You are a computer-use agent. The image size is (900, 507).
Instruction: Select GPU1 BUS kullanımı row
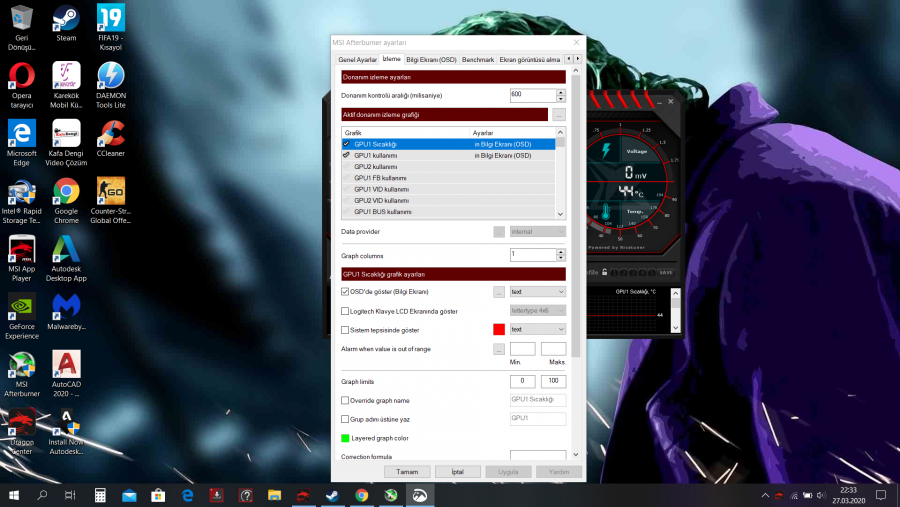click(x=448, y=212)
